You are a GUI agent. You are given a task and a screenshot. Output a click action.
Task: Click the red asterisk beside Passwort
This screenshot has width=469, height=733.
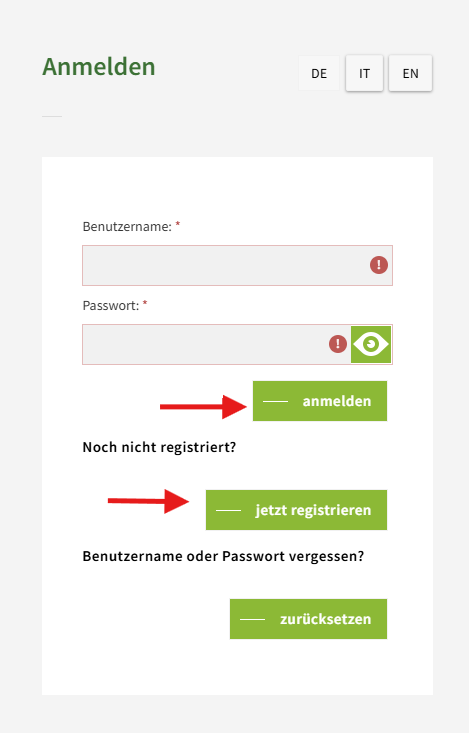point(145,304)
